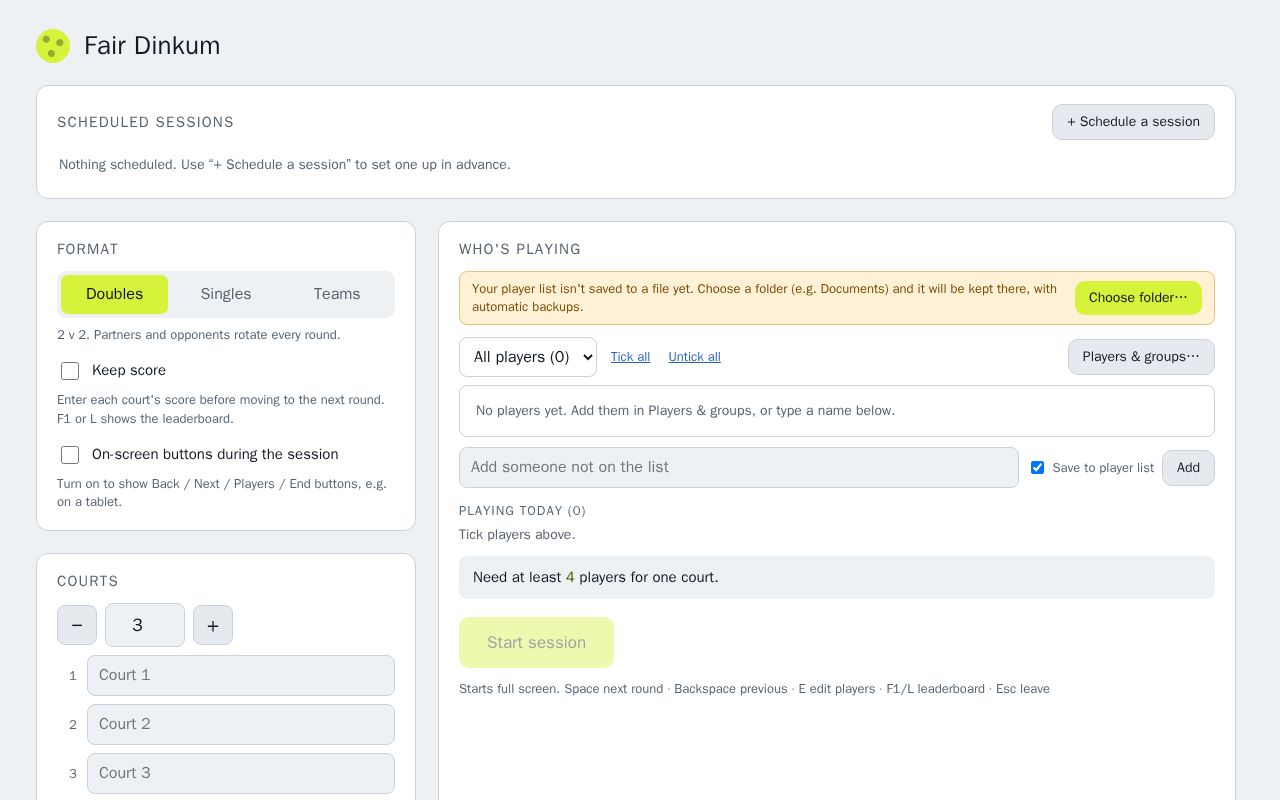Select the Doubles format tab

pos(114,294)
